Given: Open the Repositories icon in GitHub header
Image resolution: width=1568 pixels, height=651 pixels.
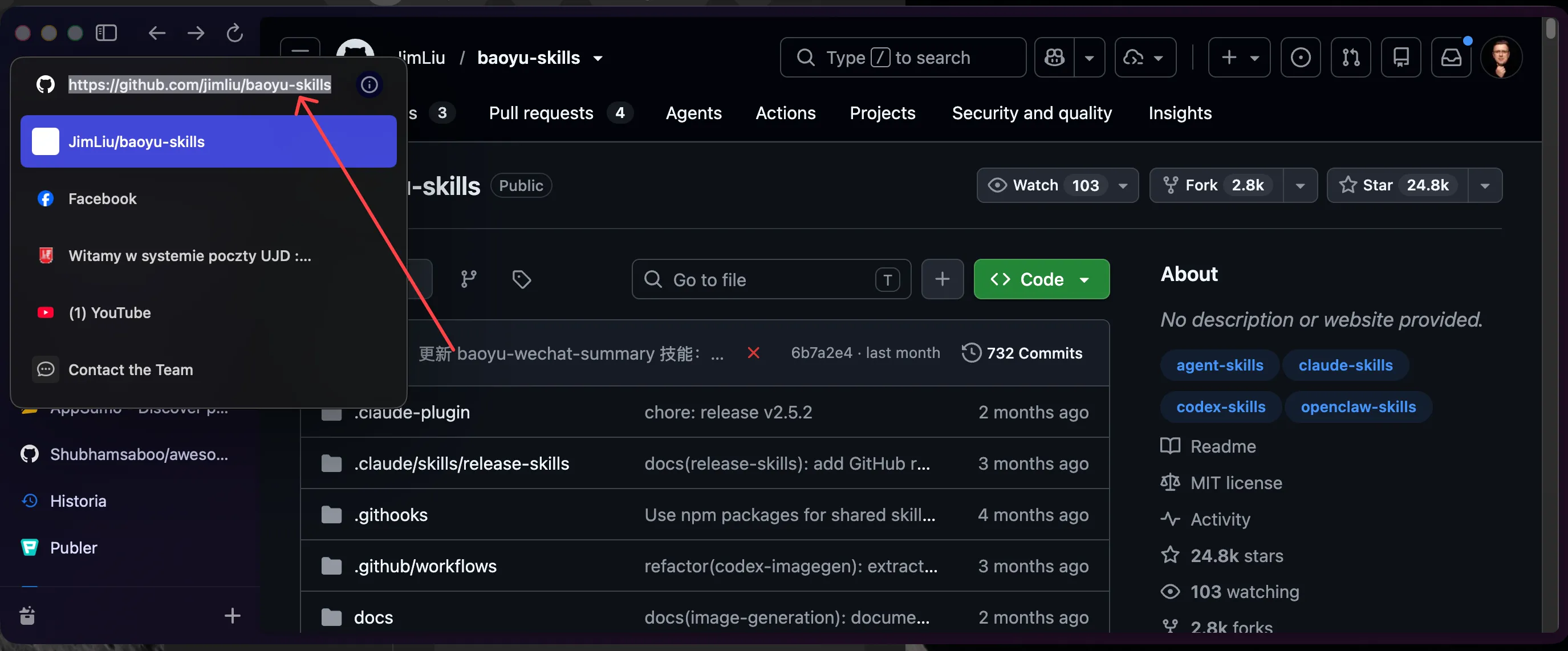Looking at the screenshot, I should [x=1400, y=58].
